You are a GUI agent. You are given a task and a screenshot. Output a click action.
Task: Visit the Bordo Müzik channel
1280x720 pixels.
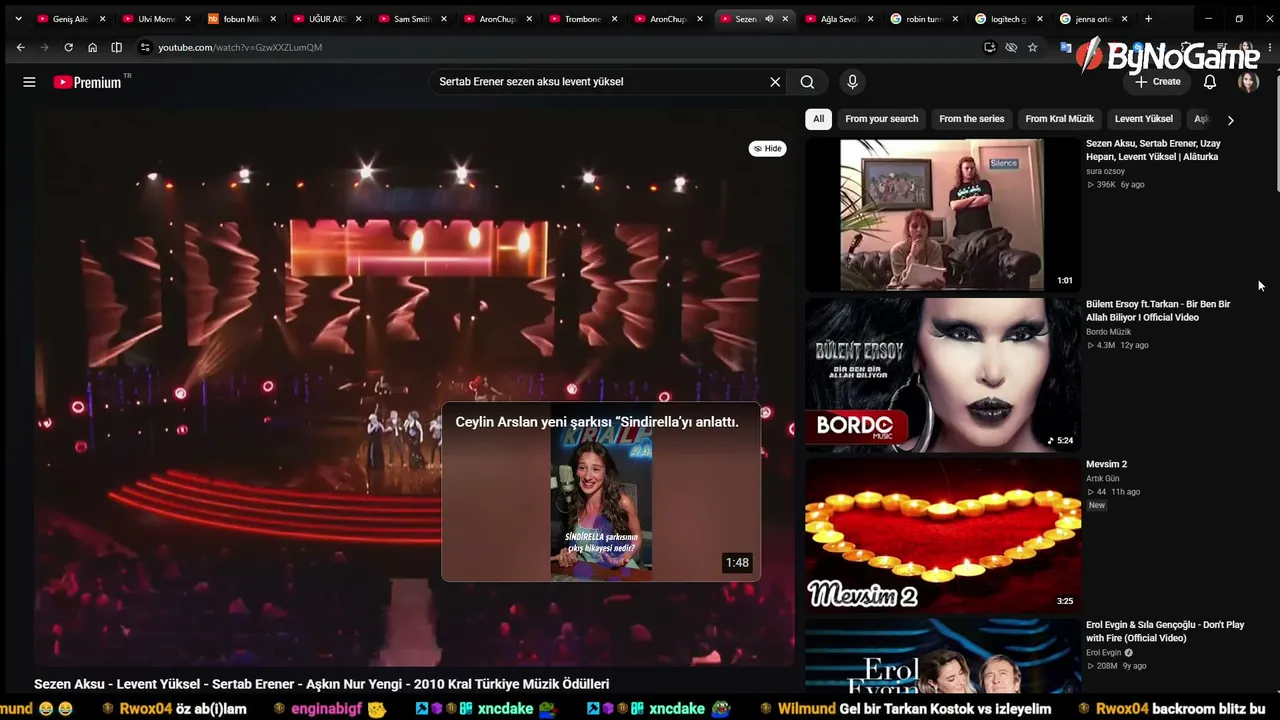(x=1109, y=332)
